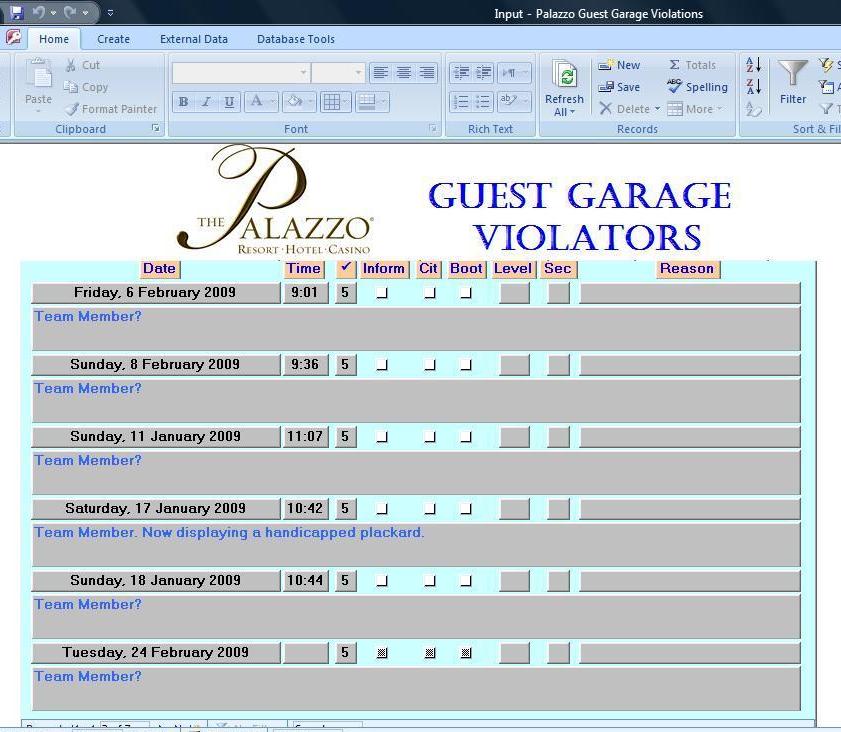The image size is (841, 732).
Task: Open the font name dropdown
Action: coord(303,72)
